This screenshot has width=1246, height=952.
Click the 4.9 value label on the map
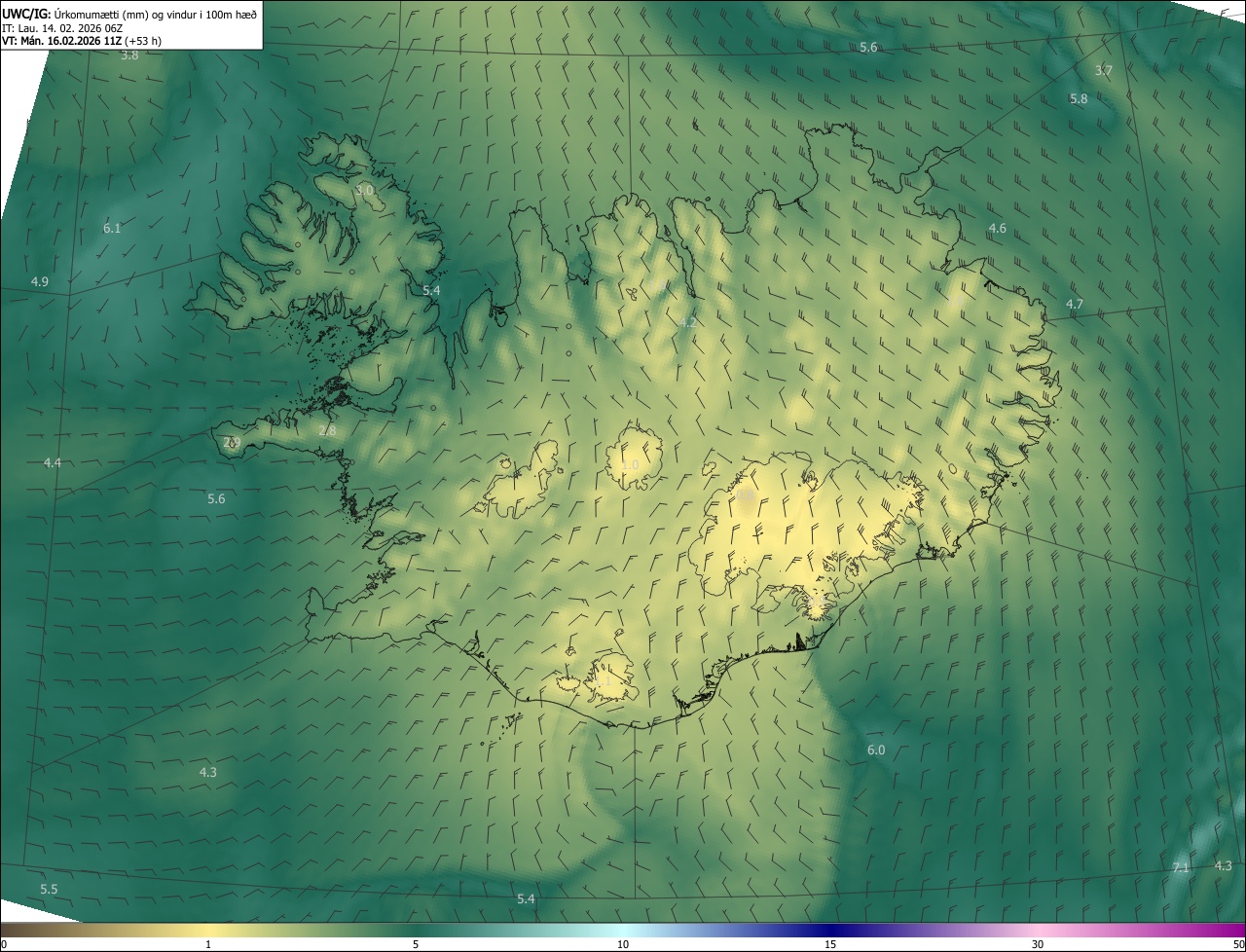[40, 282]
